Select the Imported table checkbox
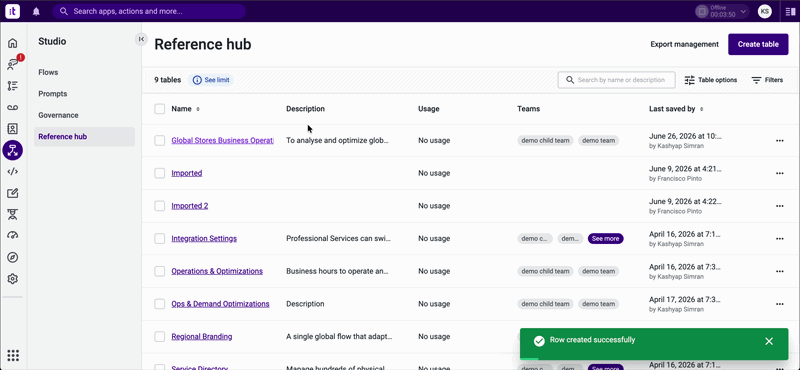The width and height of the screenshot is (800, 370). 160,173
